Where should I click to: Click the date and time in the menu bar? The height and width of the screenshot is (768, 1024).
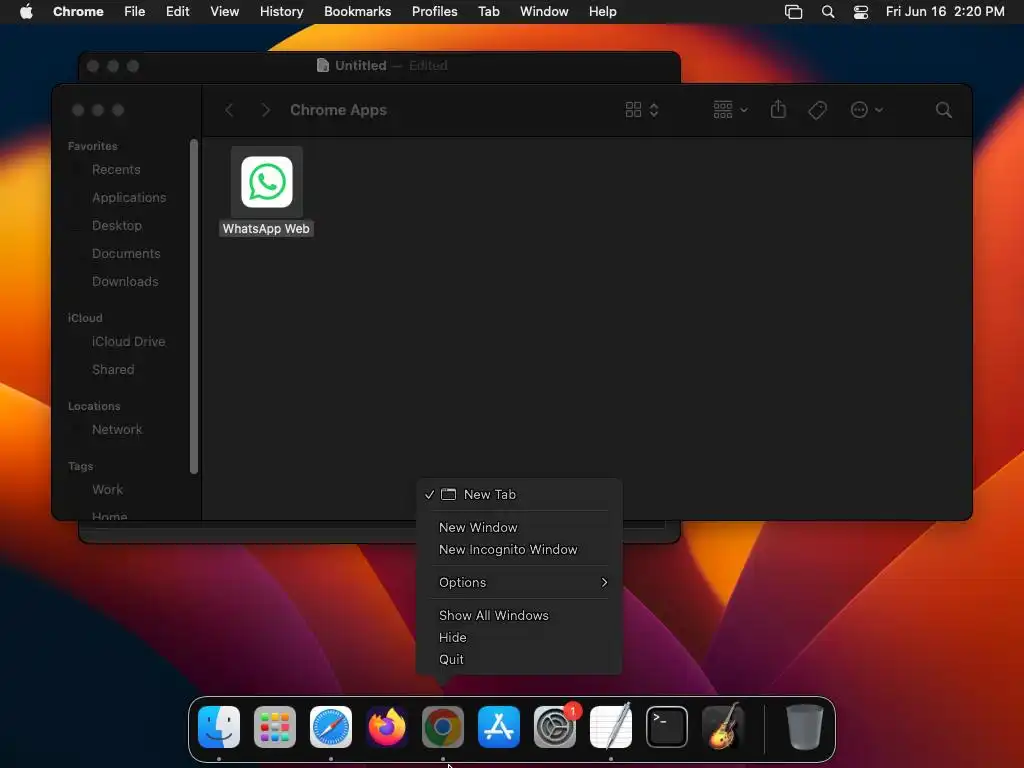point(945,12)
